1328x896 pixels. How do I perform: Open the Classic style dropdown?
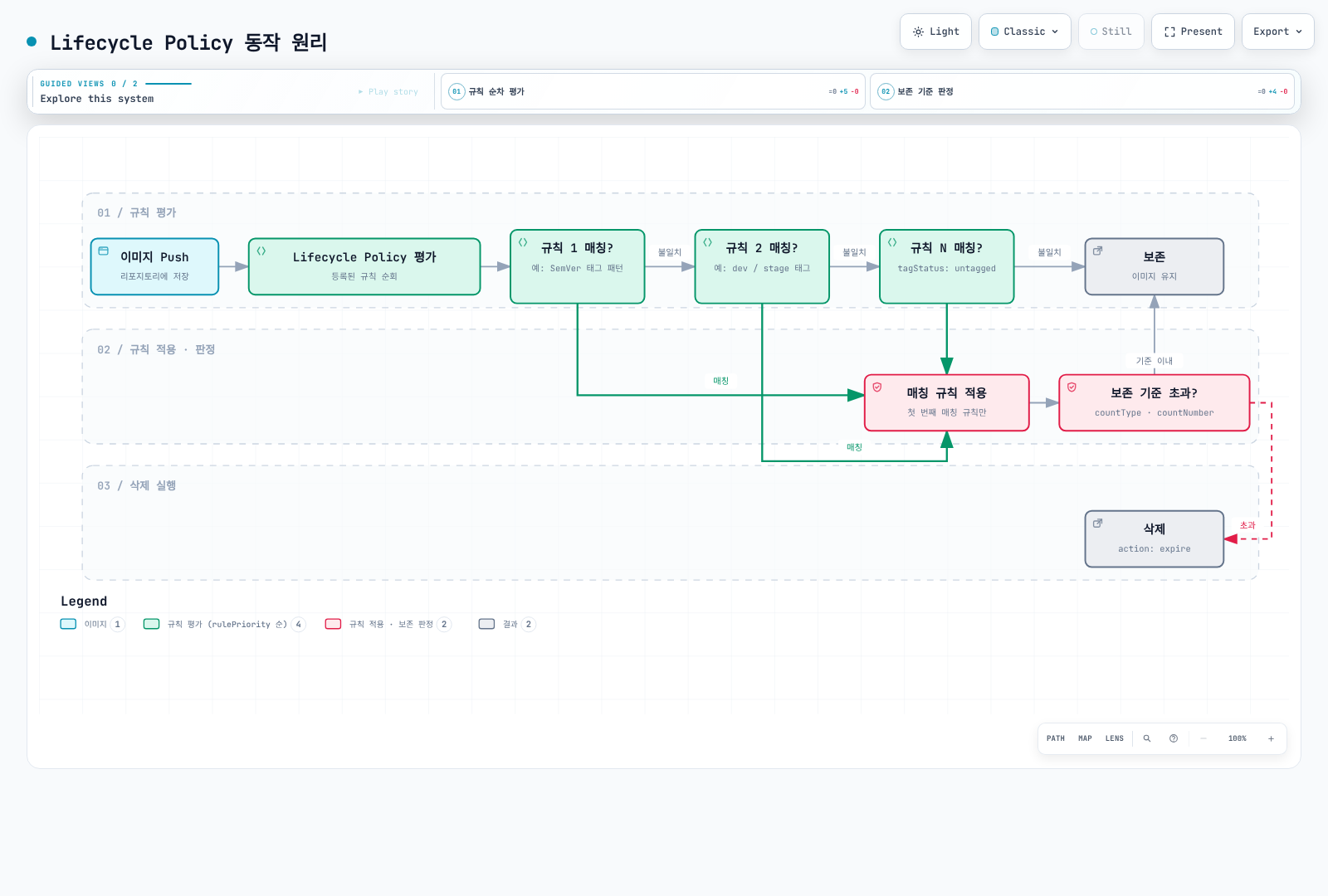pyautogui.click(x=1024, y=32)
